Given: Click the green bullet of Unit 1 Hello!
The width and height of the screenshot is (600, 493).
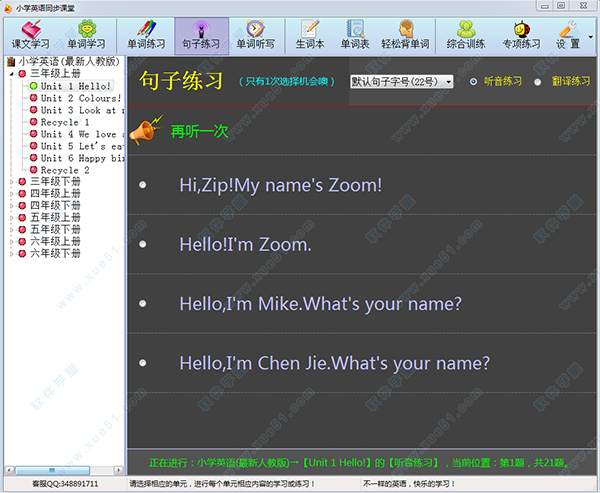Looking at the screenshot, I should pyautogui.click(x=34, y=86).
